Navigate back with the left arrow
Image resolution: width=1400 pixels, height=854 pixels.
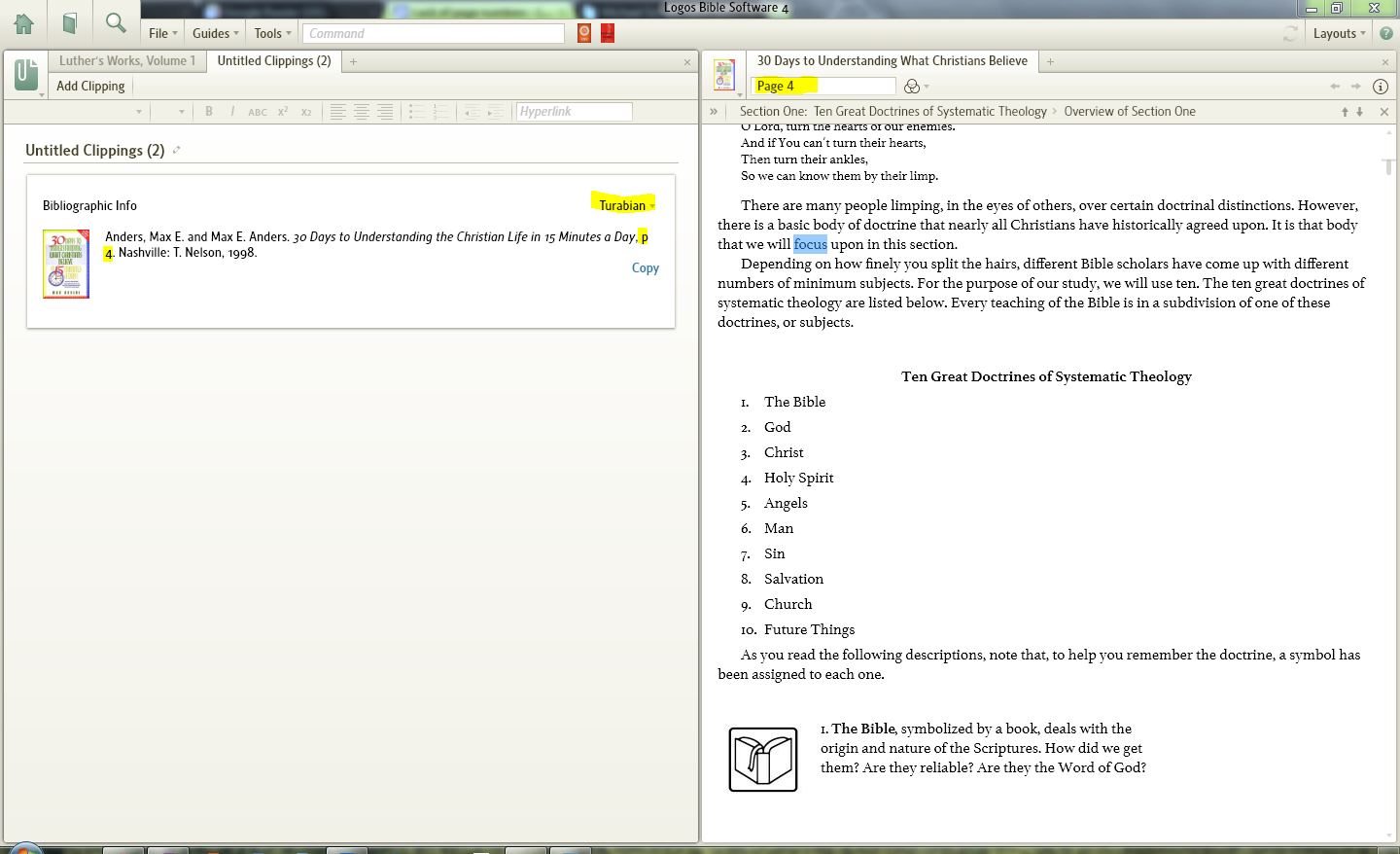click(x=1336, y=86)
